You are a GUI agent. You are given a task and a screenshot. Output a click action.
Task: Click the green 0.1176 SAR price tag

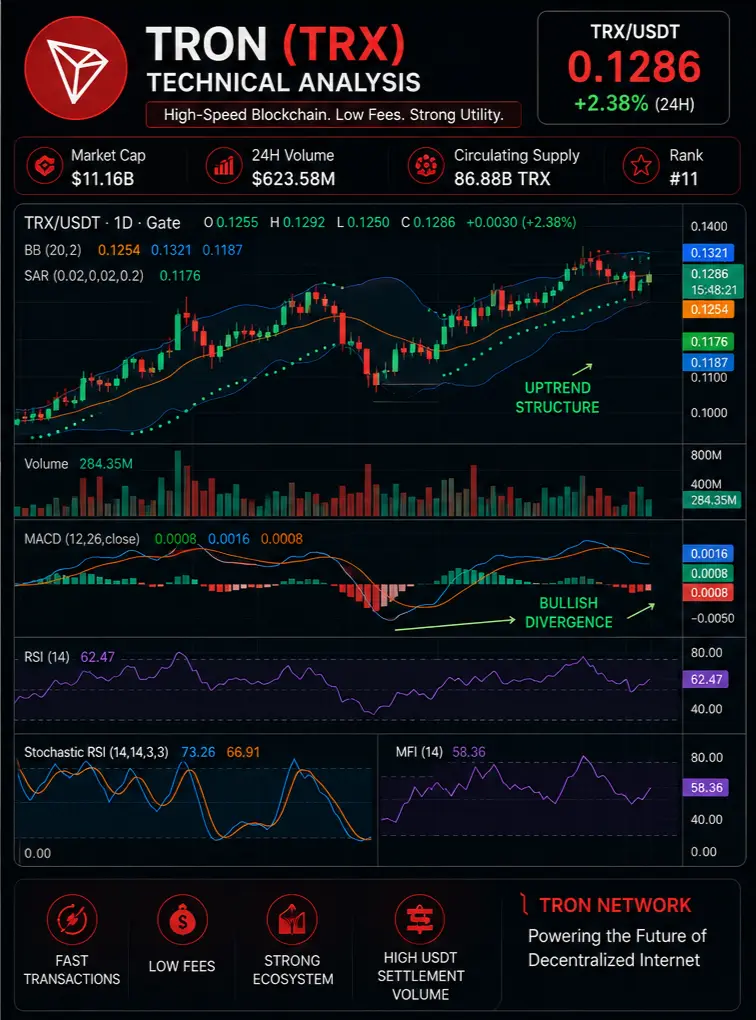(709, 342)
